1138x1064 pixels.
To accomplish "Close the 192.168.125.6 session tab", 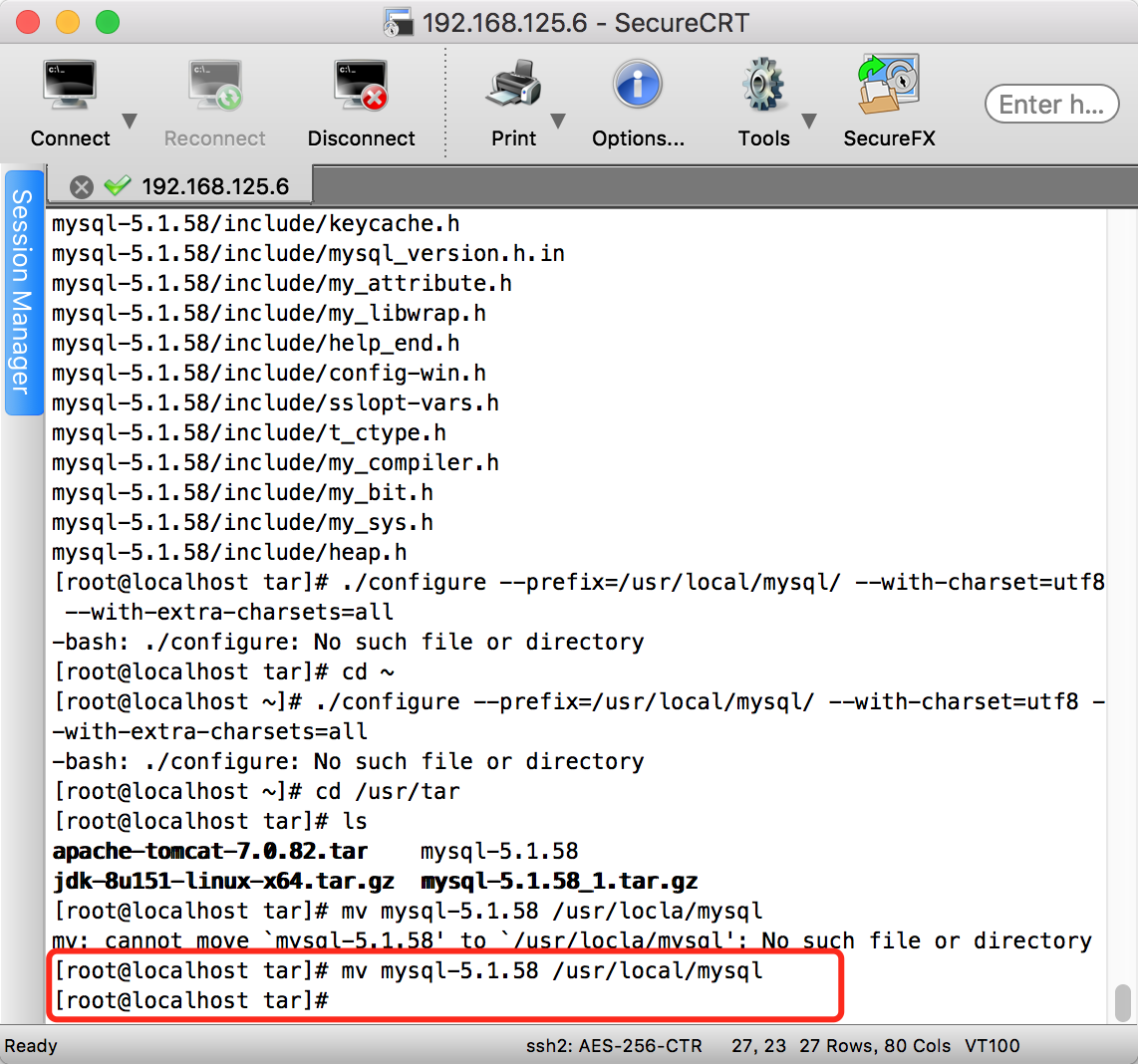I will click(x=82, y=187).
